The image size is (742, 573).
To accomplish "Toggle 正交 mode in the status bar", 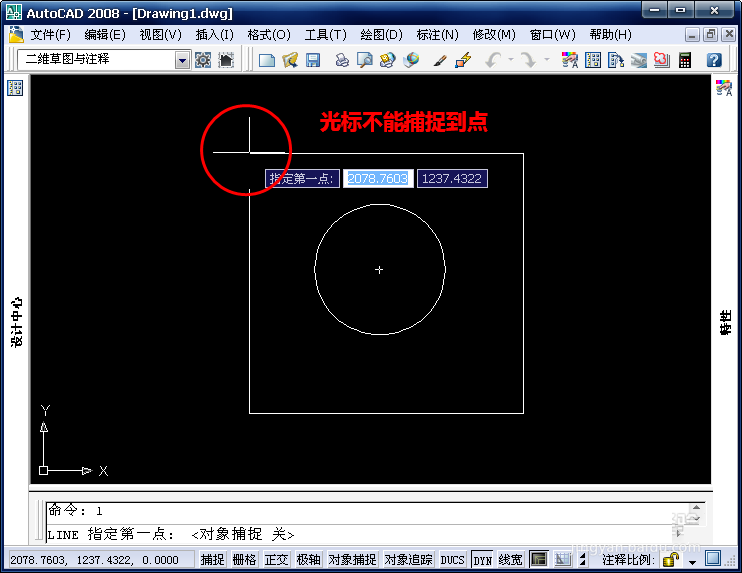I will (x=276, y=560).
